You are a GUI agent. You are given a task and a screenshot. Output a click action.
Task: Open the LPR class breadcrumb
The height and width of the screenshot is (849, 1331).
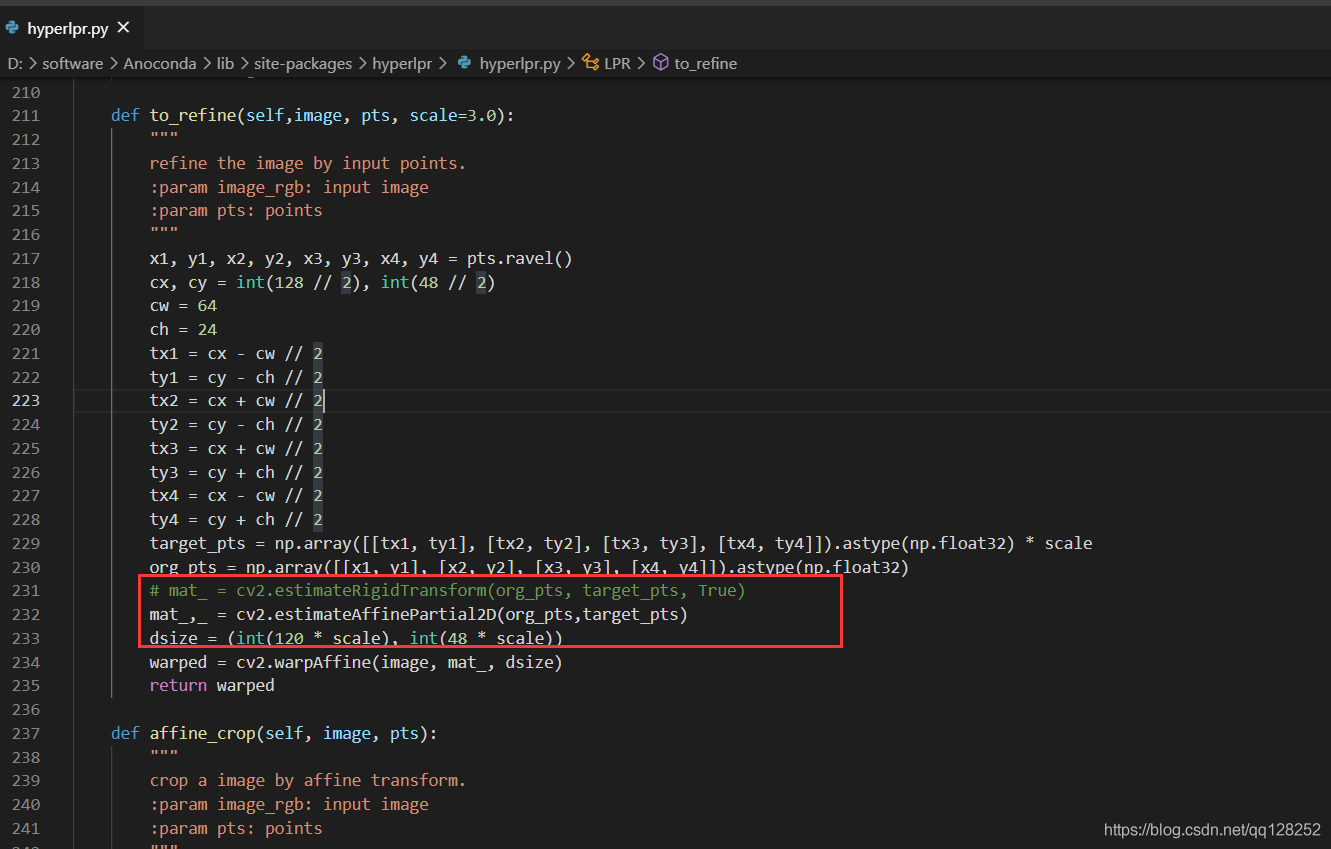617,63
